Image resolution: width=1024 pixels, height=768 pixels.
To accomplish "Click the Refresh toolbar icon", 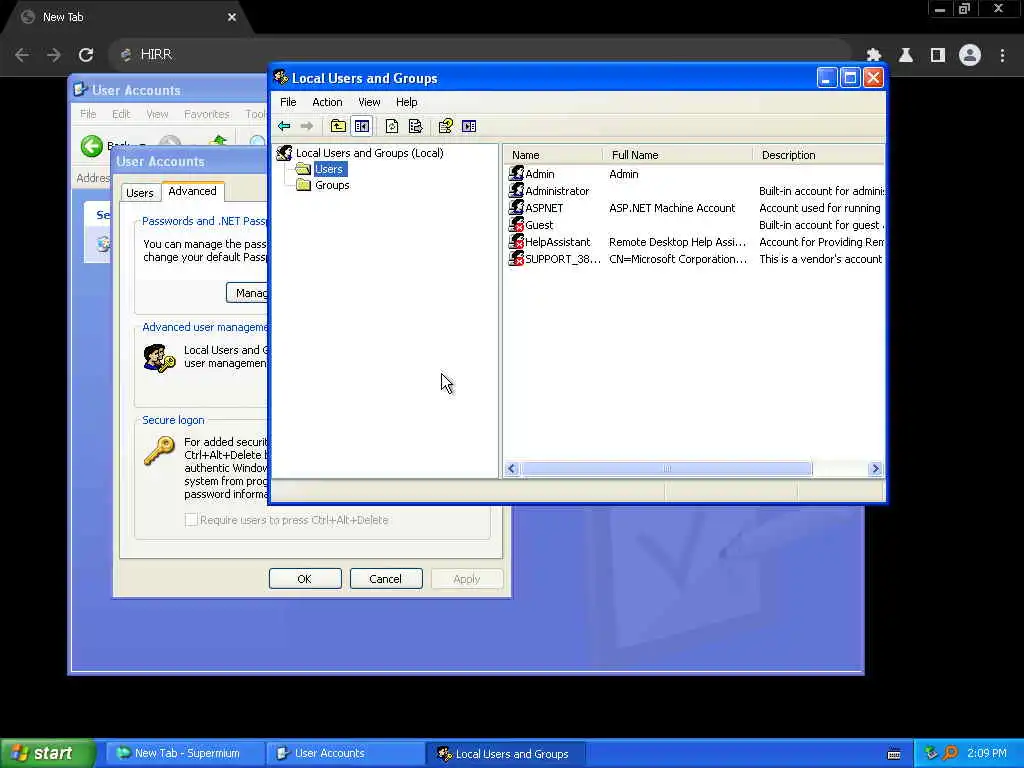I will pyautogui.click(x=392, y=126).
